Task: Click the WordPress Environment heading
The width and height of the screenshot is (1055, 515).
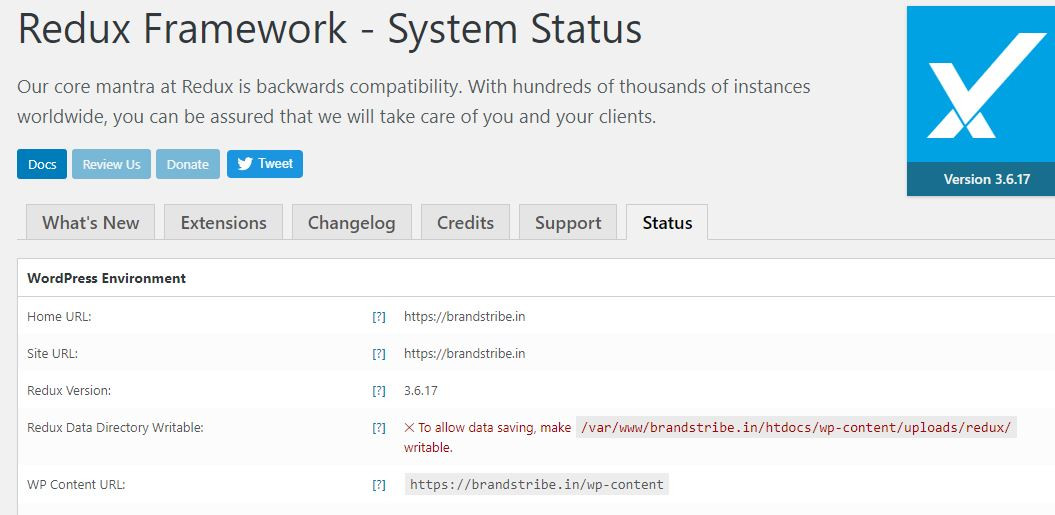Action: (x=106, y=278)
